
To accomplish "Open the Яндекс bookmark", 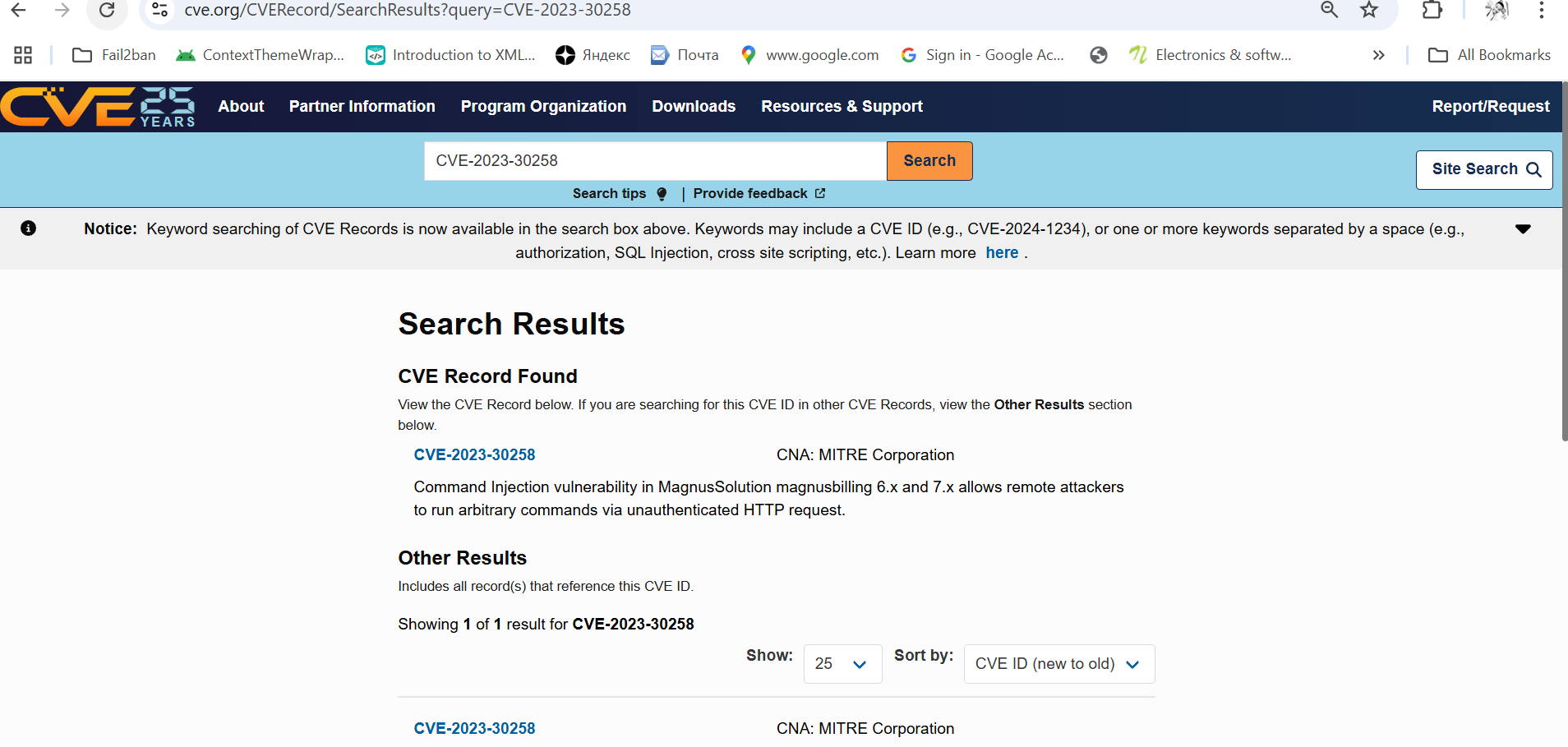I will (593, 55).
